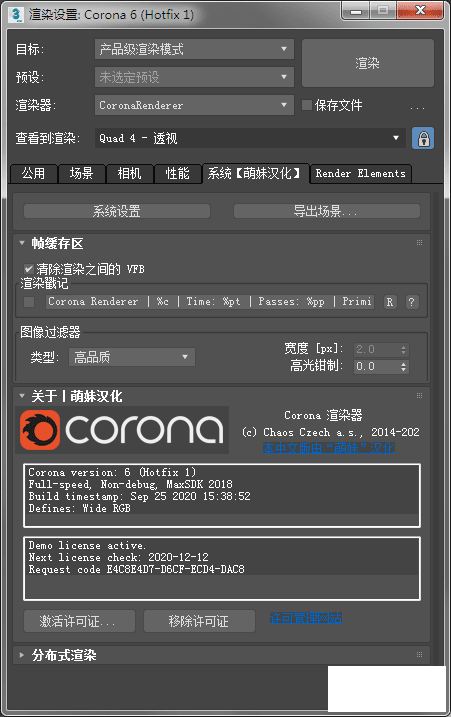Open the 图像过滤器 类型 dropdown
Viewport: 451px width, 717px height.
tap(132, 357)
